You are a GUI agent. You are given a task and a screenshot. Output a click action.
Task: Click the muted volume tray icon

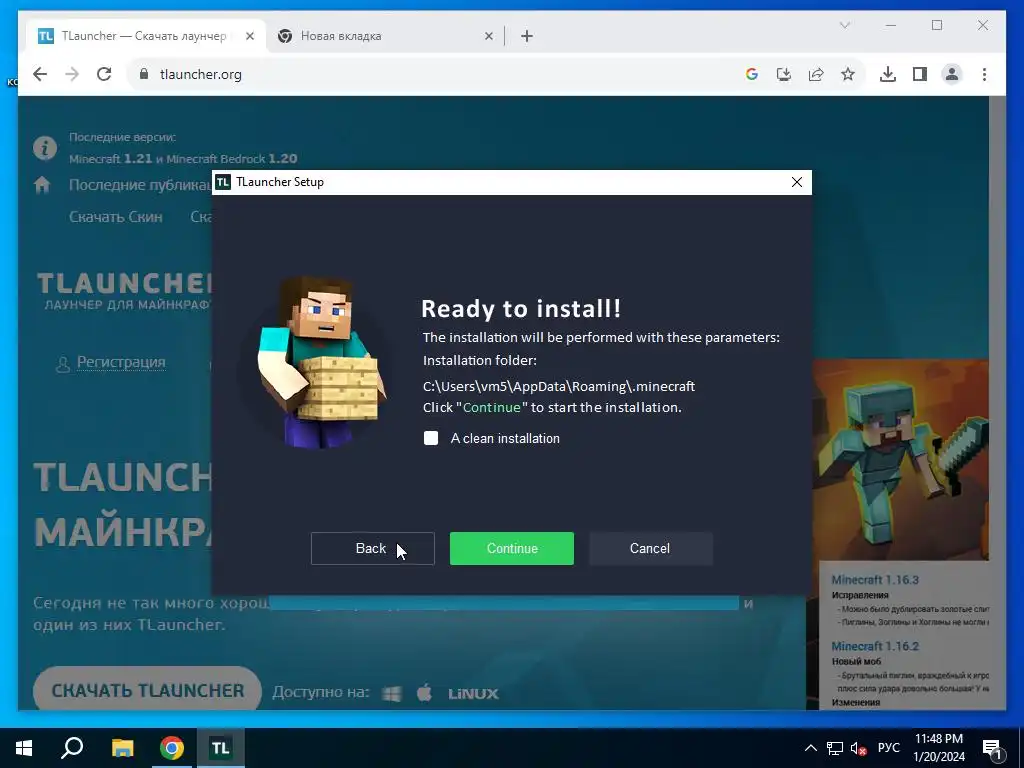[x=858, y=748]
